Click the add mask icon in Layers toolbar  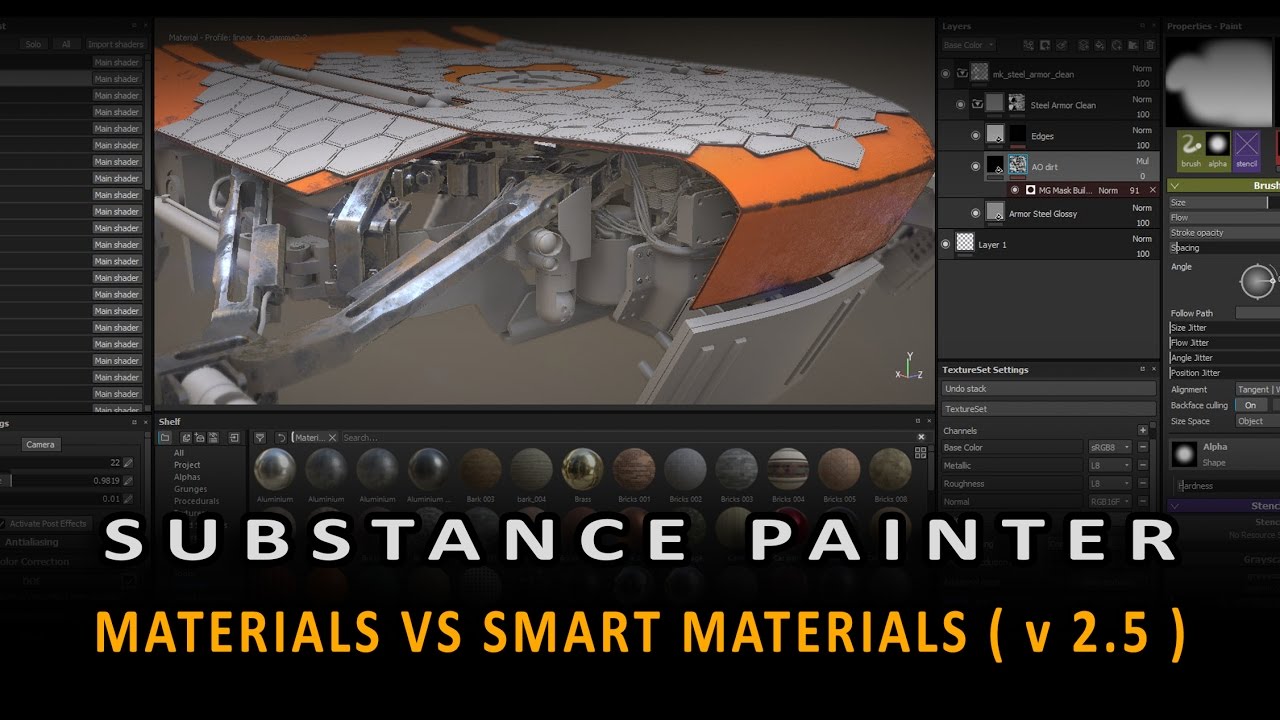tap(1045, 45)
